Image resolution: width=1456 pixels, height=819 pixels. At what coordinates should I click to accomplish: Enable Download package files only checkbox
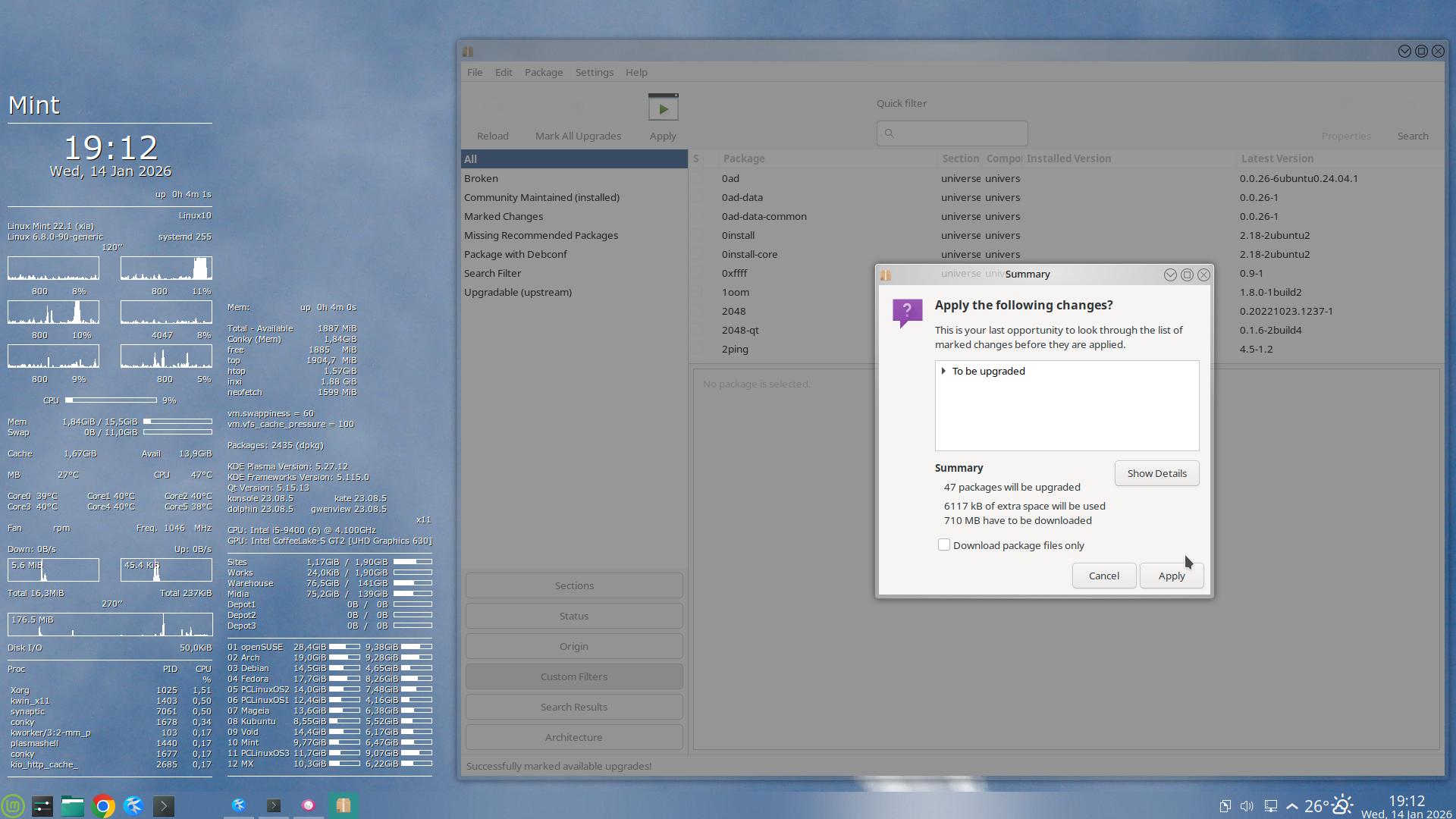click(944, 545)
